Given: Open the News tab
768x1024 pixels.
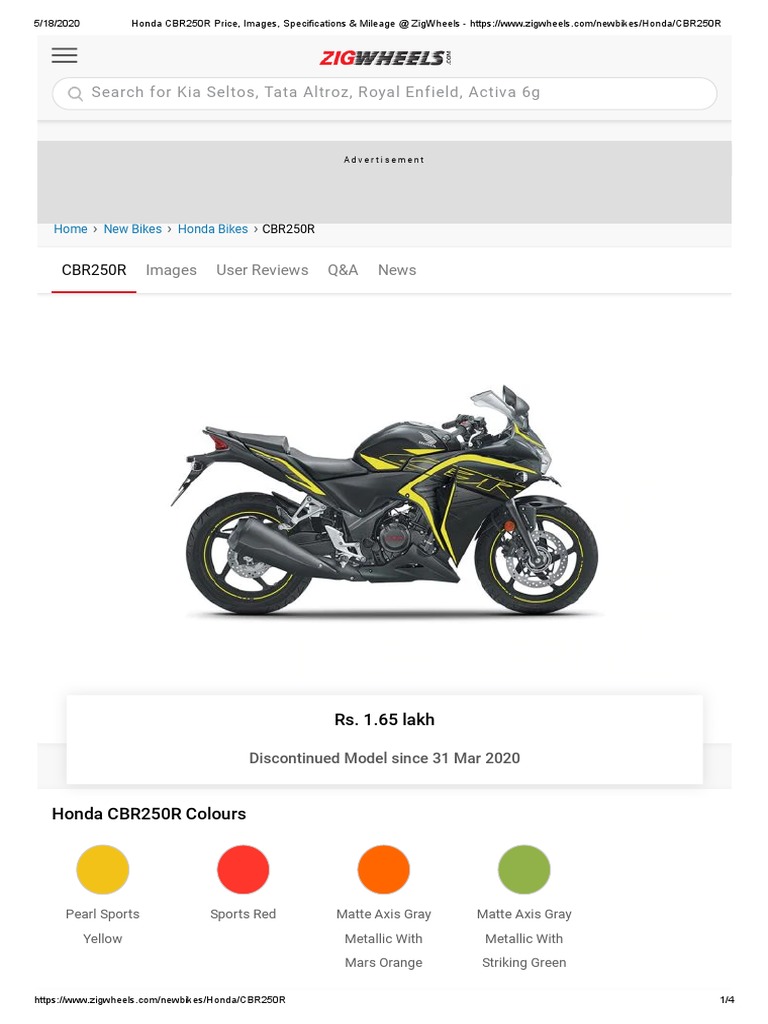Looking at the screenshot, I should pos(397,270).
